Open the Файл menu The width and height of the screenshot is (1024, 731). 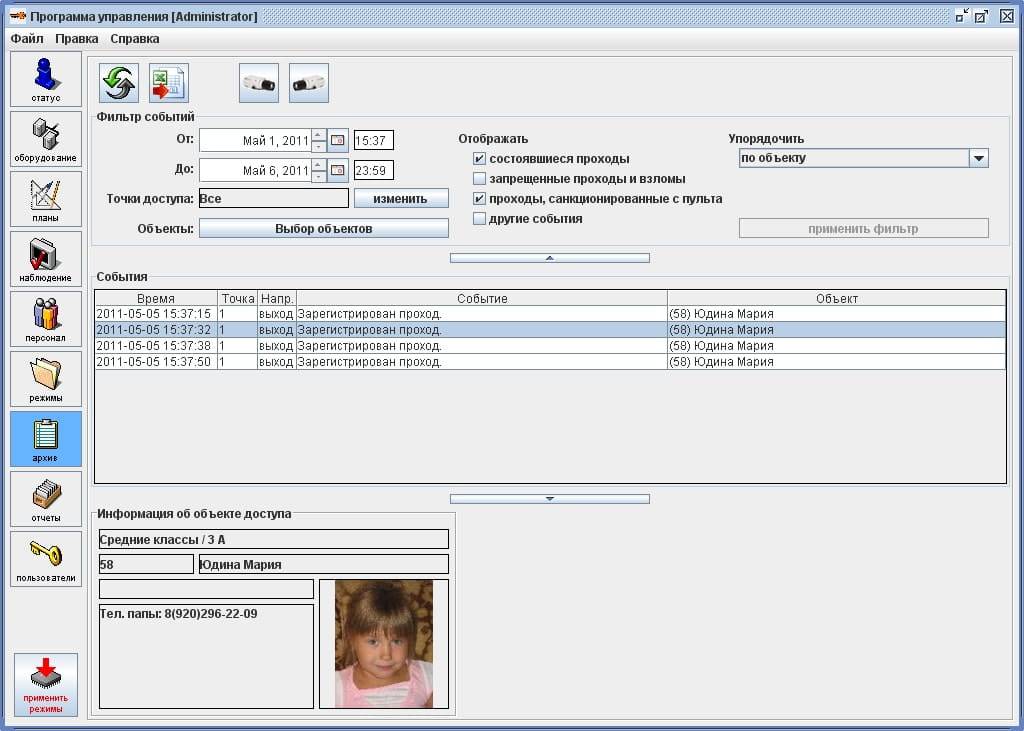pyautogui.click(x=27, y=39)
